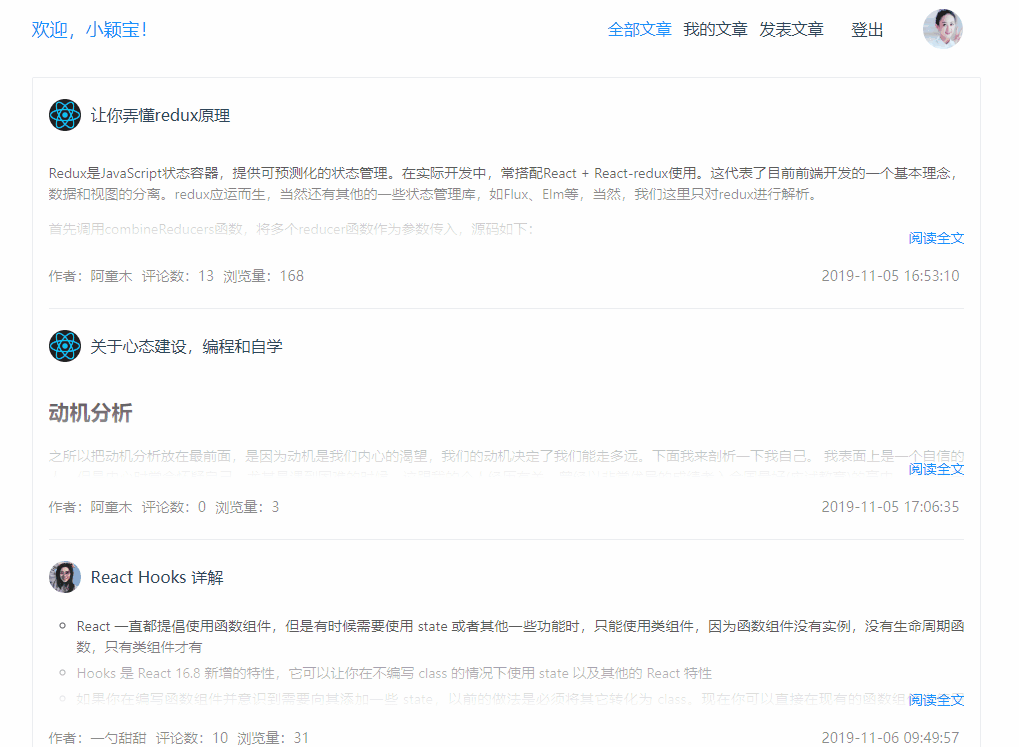Click timestamp 2019-11-05 17:06:35

tap(890, 506)
